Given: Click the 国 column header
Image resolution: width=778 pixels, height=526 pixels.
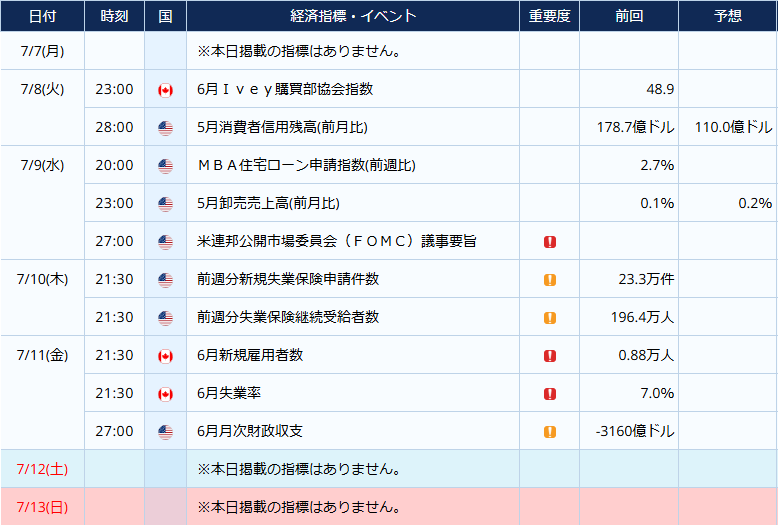Looking at the screenshot, I should pos(165,16).
